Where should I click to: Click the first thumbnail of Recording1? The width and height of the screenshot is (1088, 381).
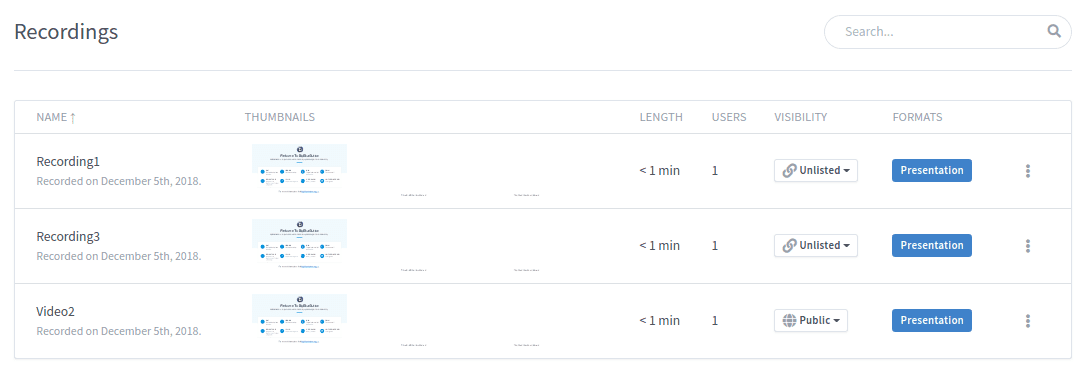[x=300, y=168]
